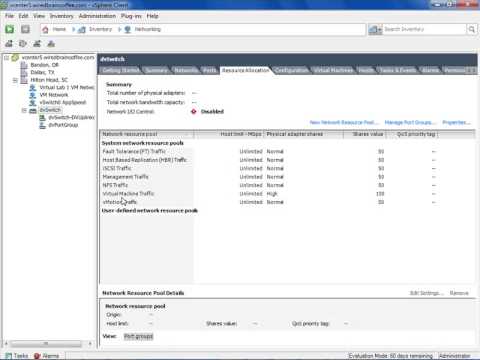Select the vSwitch0 Appliped network item

(63, 102)
